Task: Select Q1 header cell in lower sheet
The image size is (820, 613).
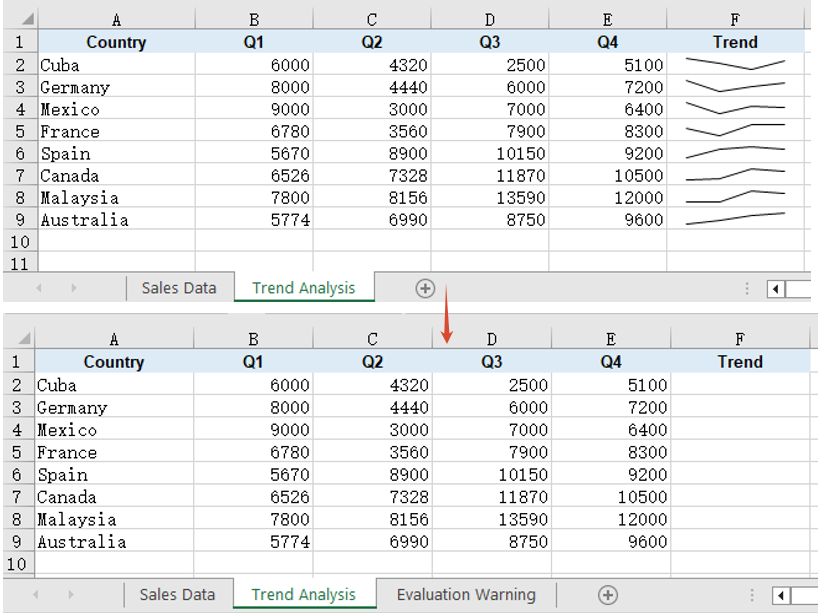Action: tap(253, 361)
